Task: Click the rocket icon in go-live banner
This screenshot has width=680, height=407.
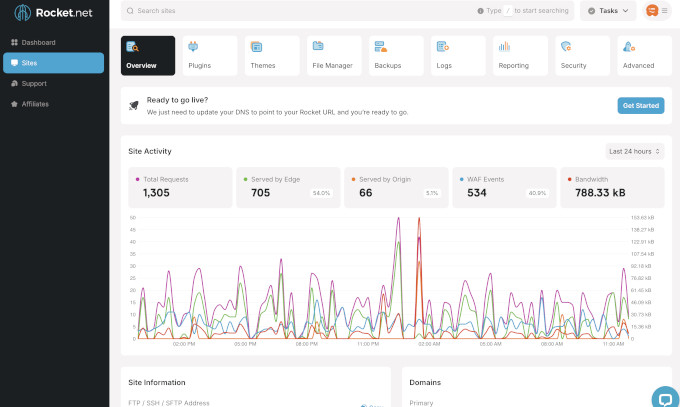Action: [x=134, y=105]
